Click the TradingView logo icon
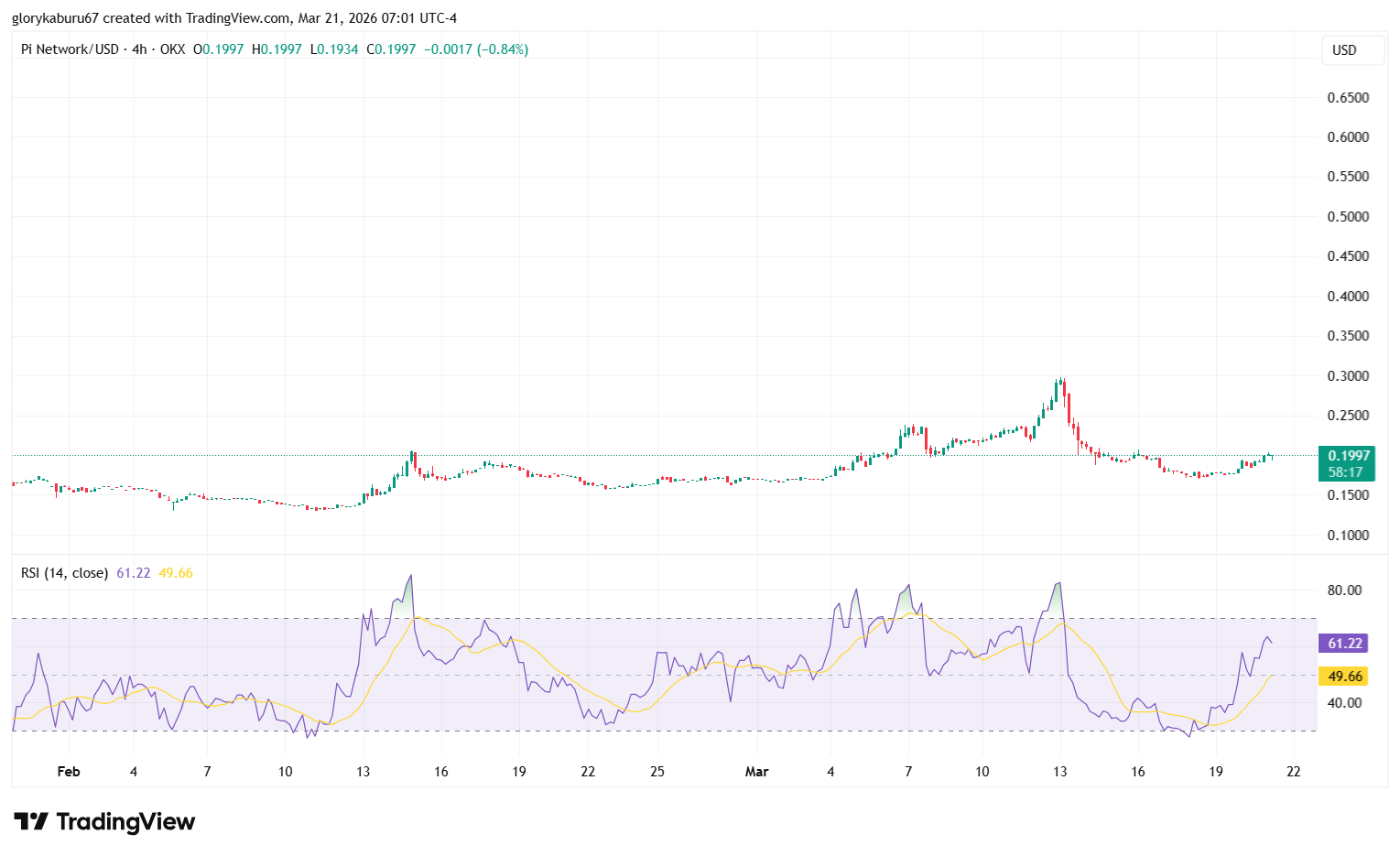This screenshot has width=1400, height=856. point(31,821)
